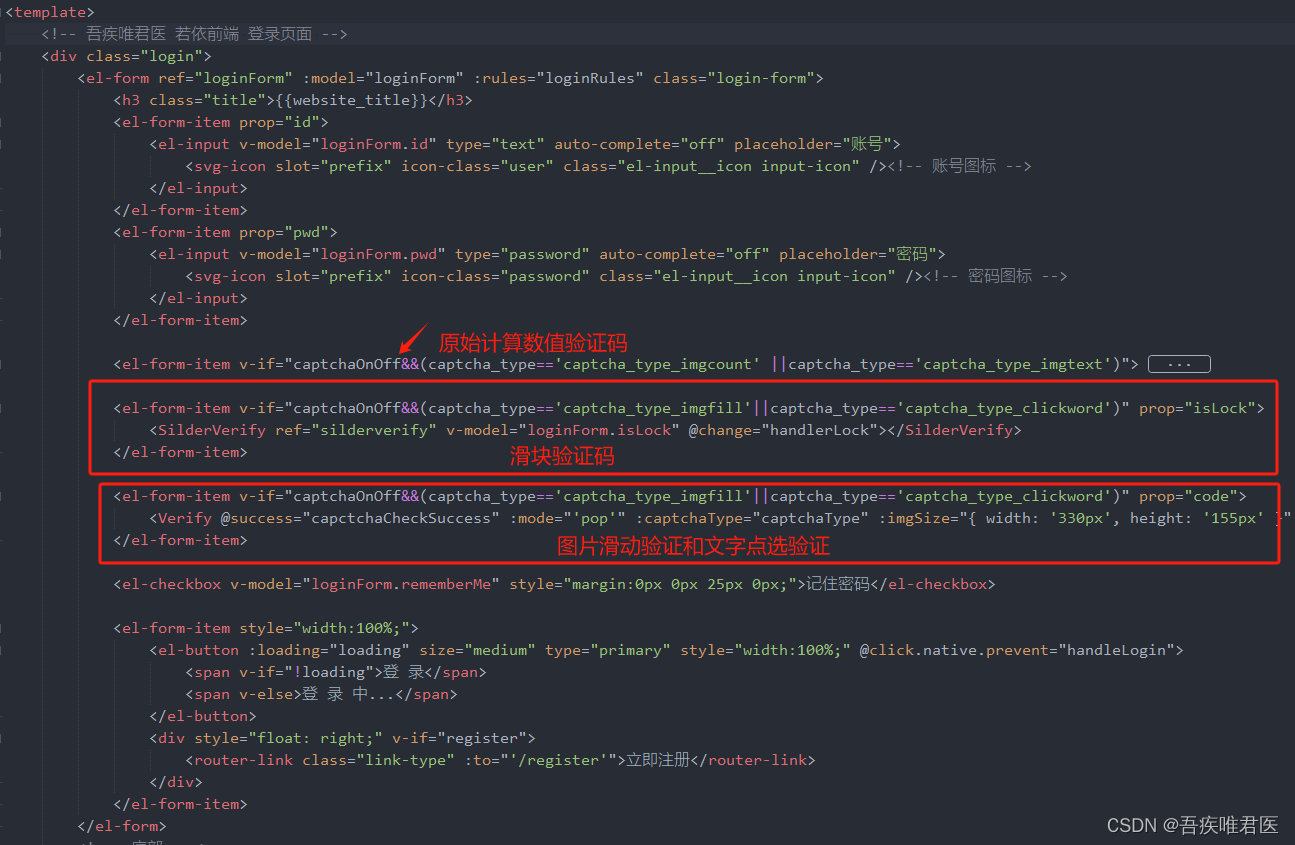
Task: Click placeholder="账号" attribute
Action: (813, 144)
